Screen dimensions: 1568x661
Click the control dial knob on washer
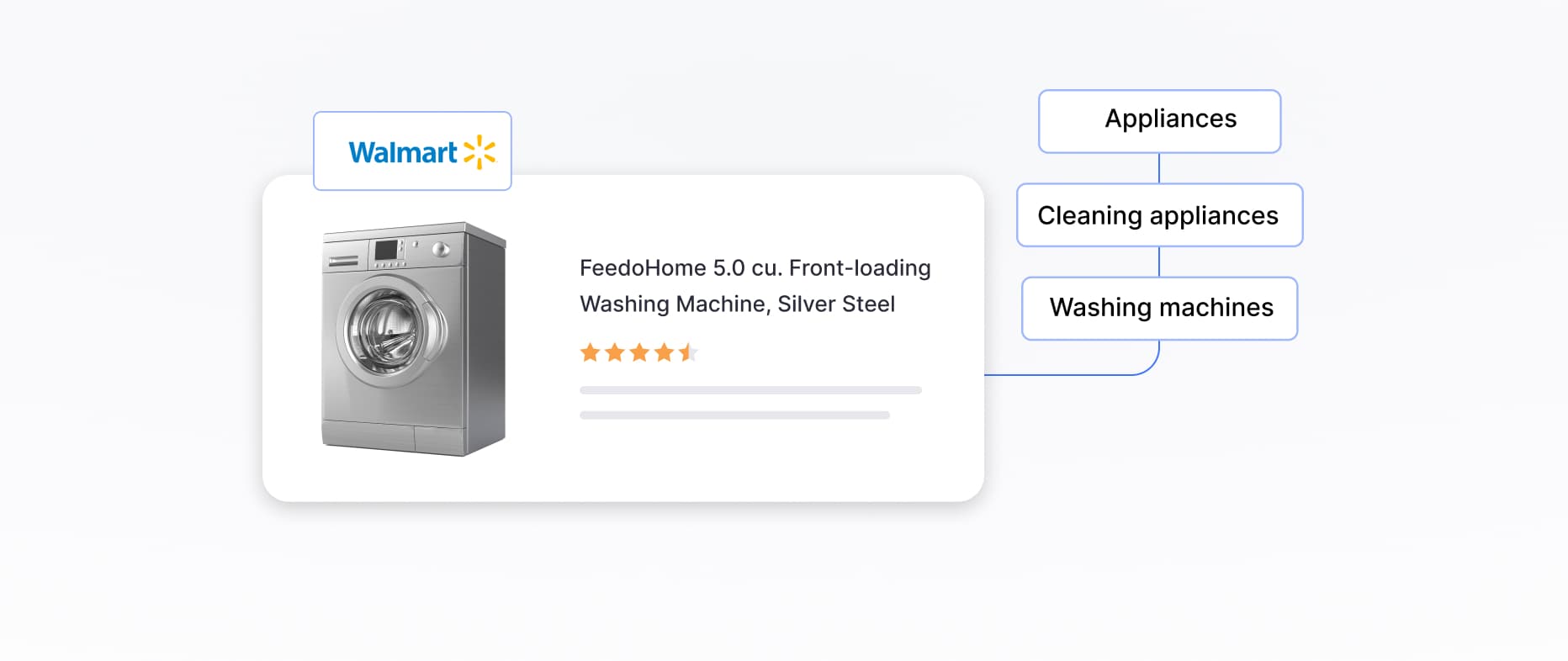(x=439, y=249)
